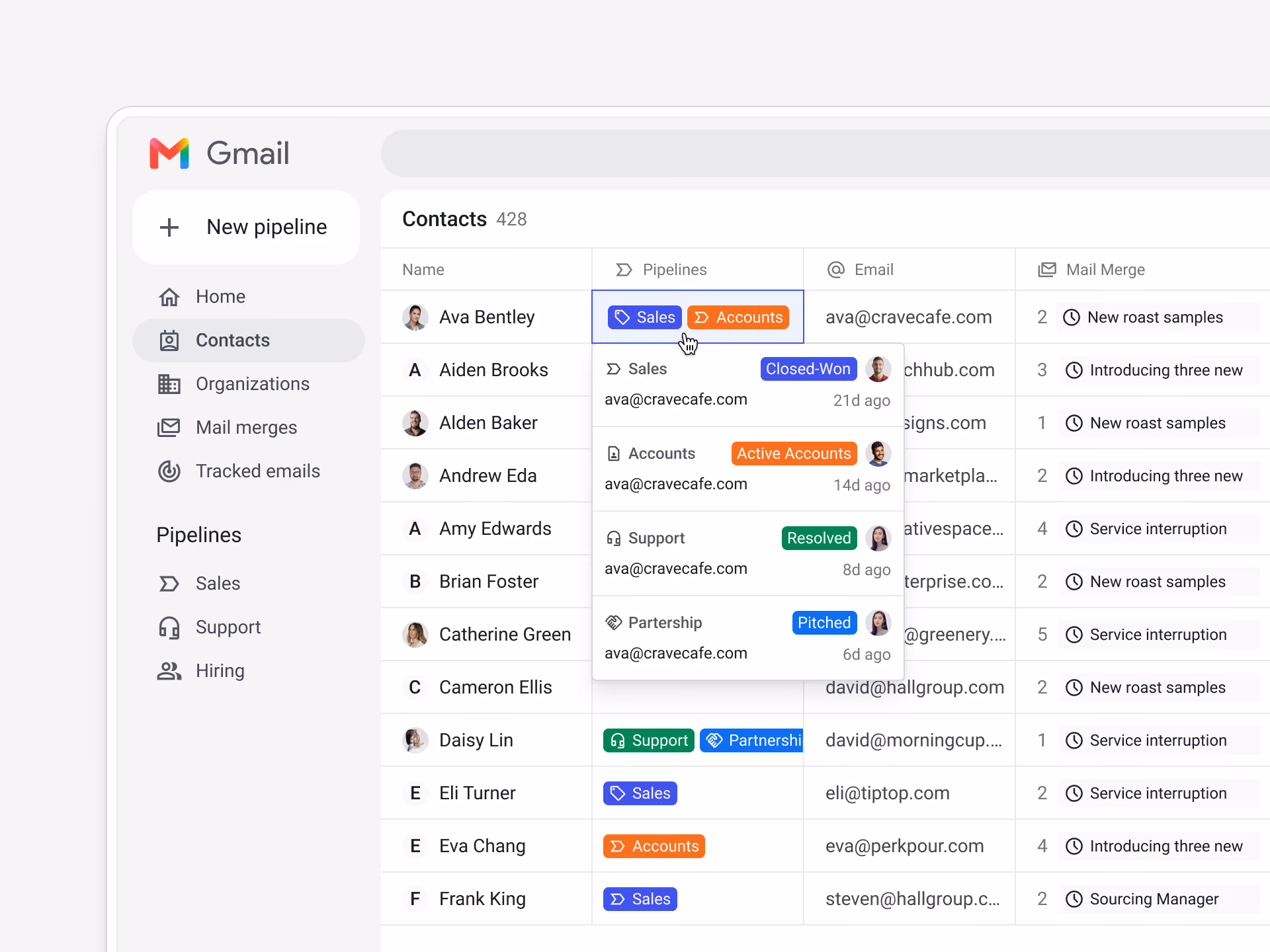Click the assignee avatar on the Support popup row
This screenshot has height=952, width=1270.
click(878, 538)
